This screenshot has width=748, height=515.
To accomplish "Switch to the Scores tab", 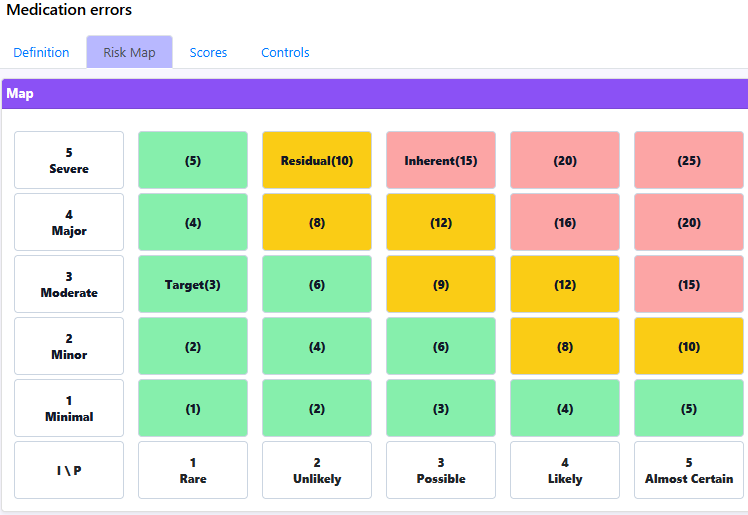I will point(208,52).
